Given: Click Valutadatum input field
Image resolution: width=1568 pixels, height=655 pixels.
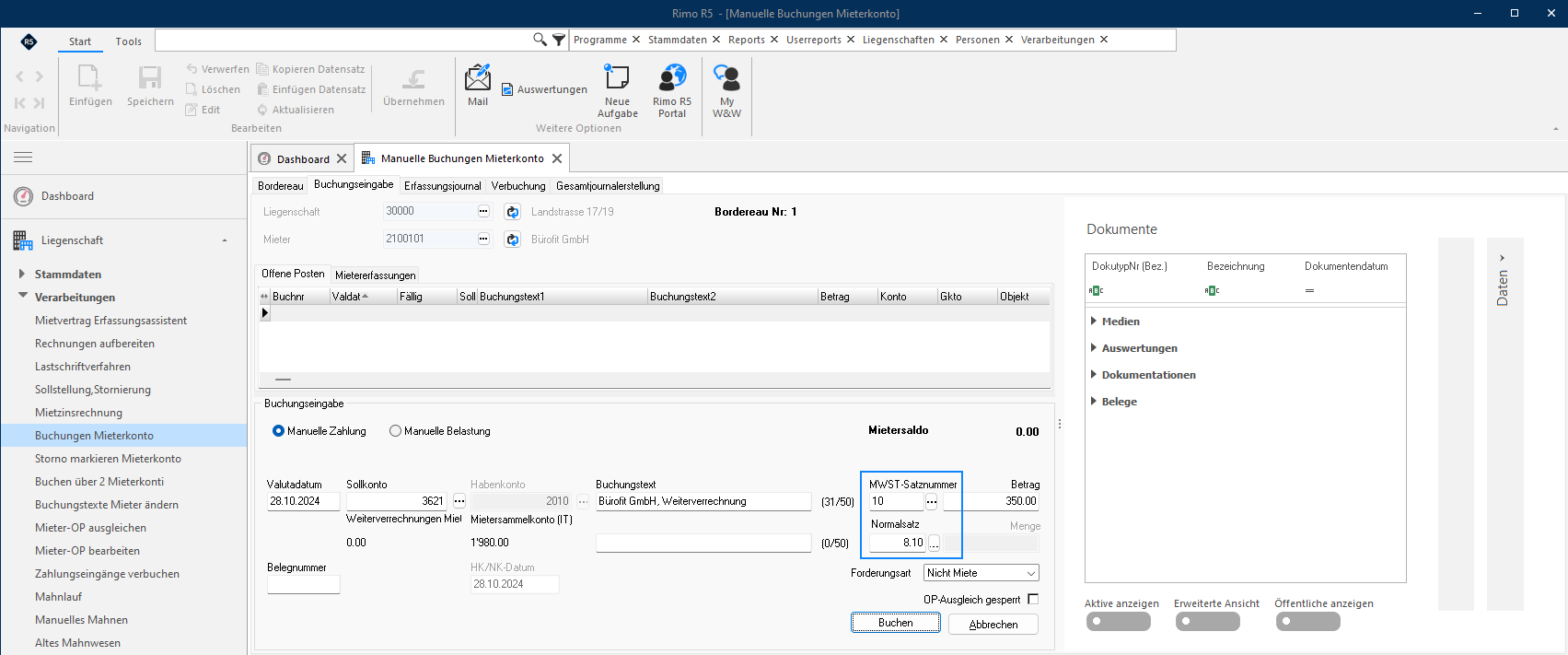Looking at the screenshot, I should 303,501.
